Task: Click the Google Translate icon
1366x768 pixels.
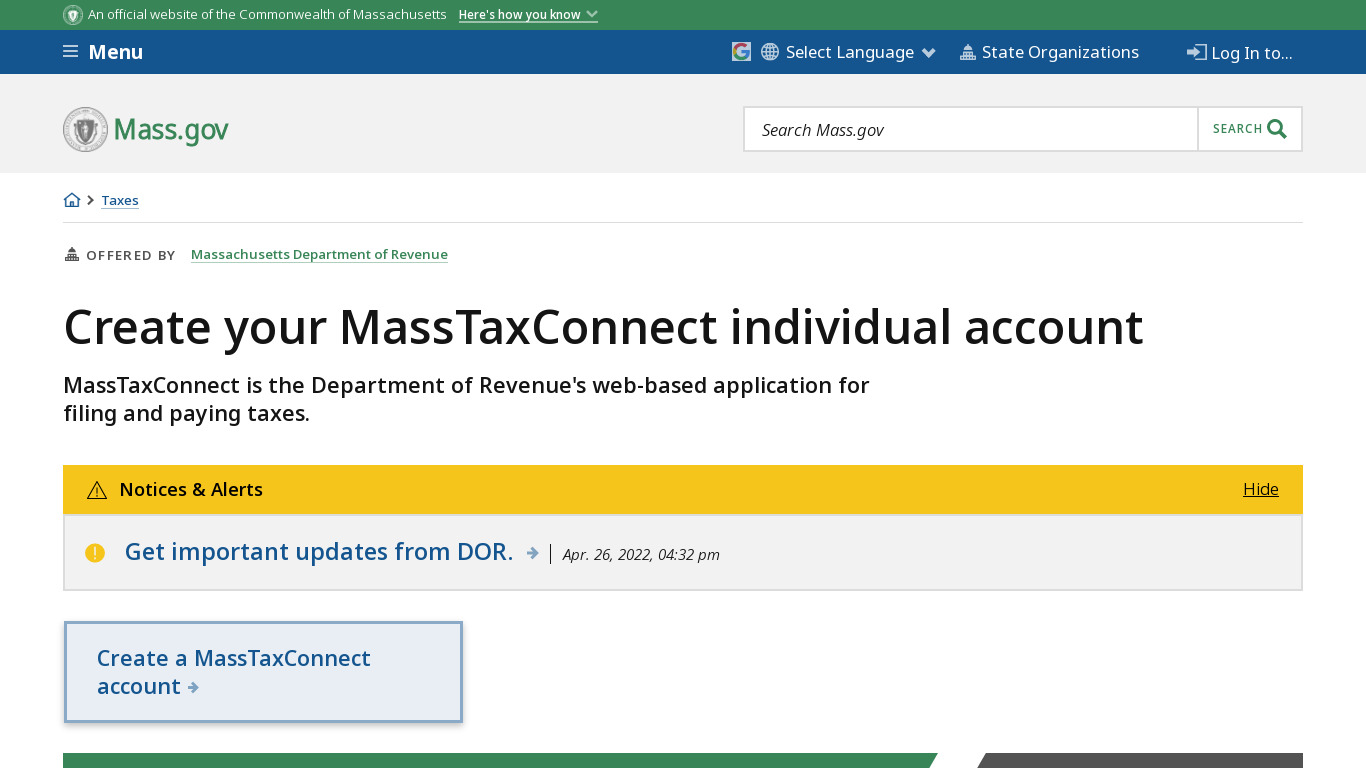Action: click(741, 52)
